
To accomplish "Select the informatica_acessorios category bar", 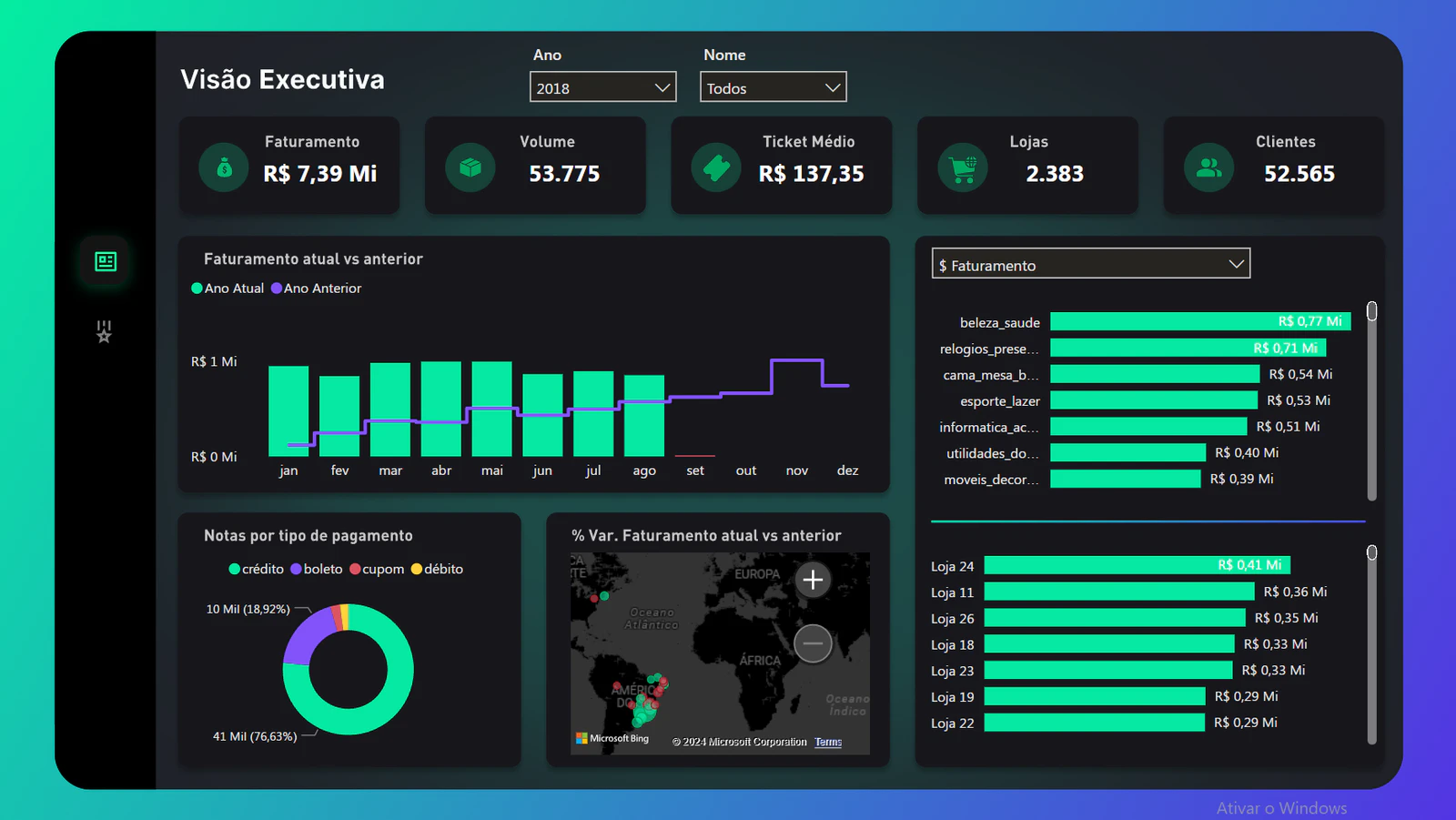I will [x=1148, y=427].
